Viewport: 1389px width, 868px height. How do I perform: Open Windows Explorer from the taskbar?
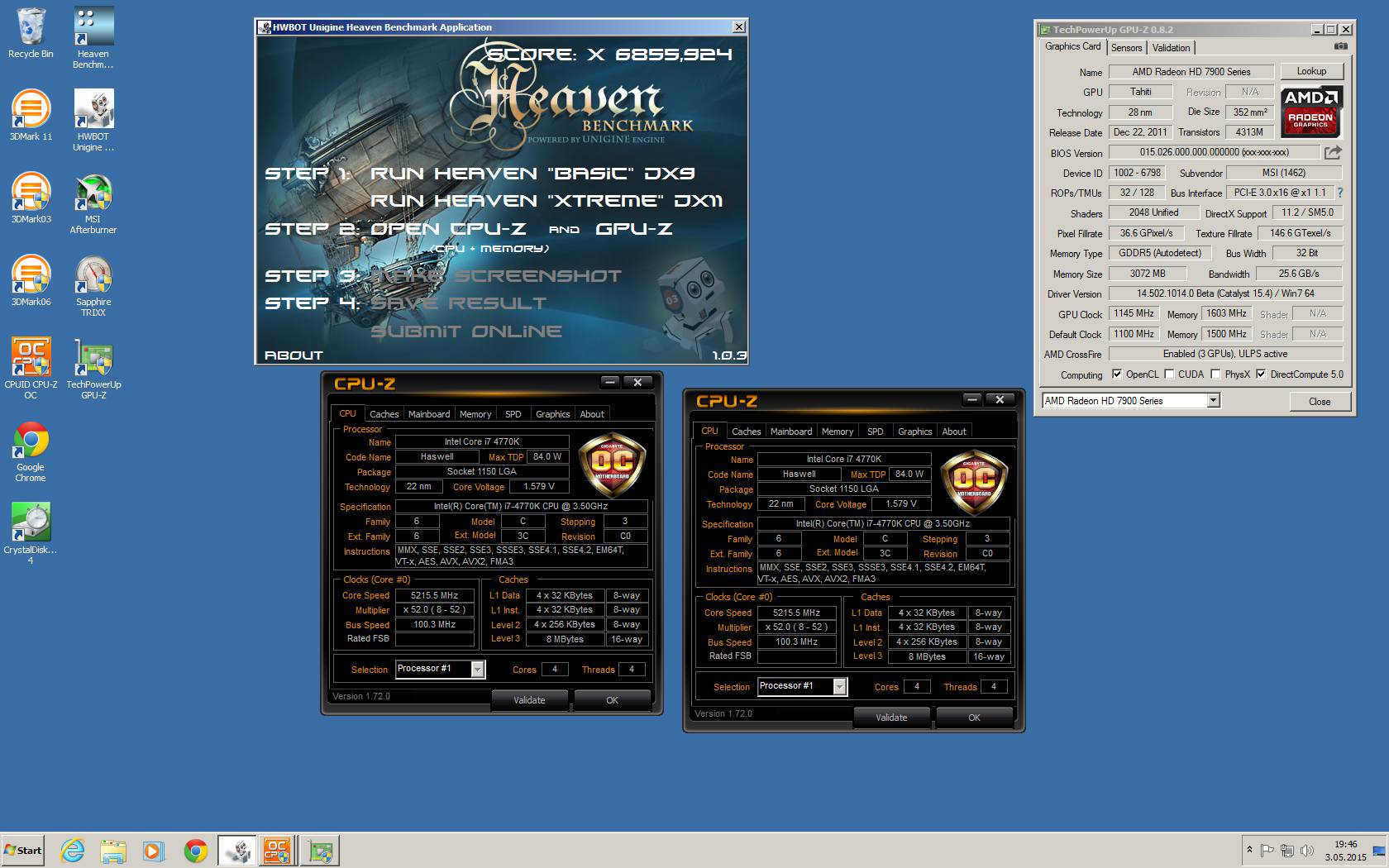[x=113, y=851]
